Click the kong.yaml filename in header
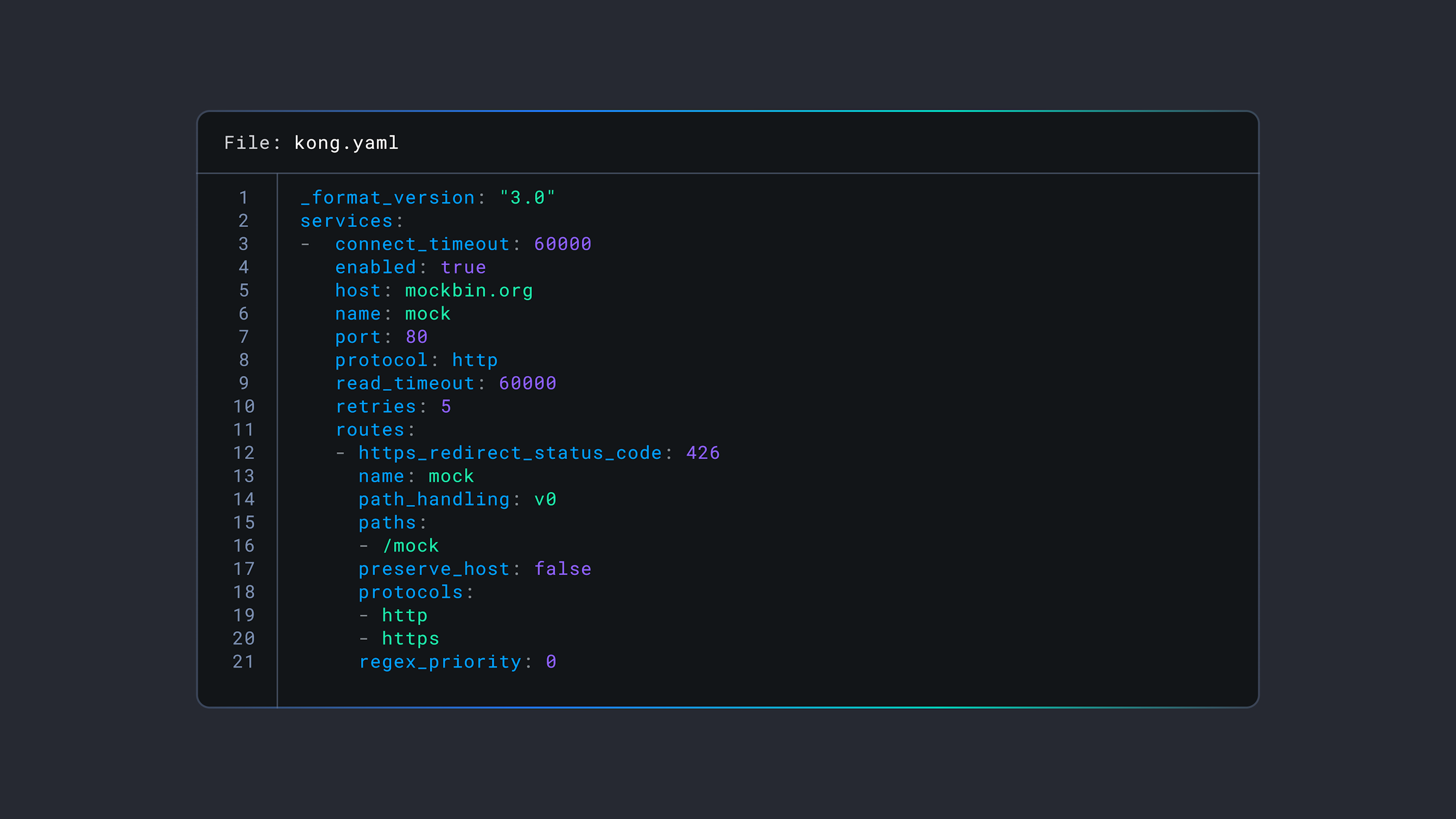The height and width of the screenshot is (819, 1456). tap(346, 143)
